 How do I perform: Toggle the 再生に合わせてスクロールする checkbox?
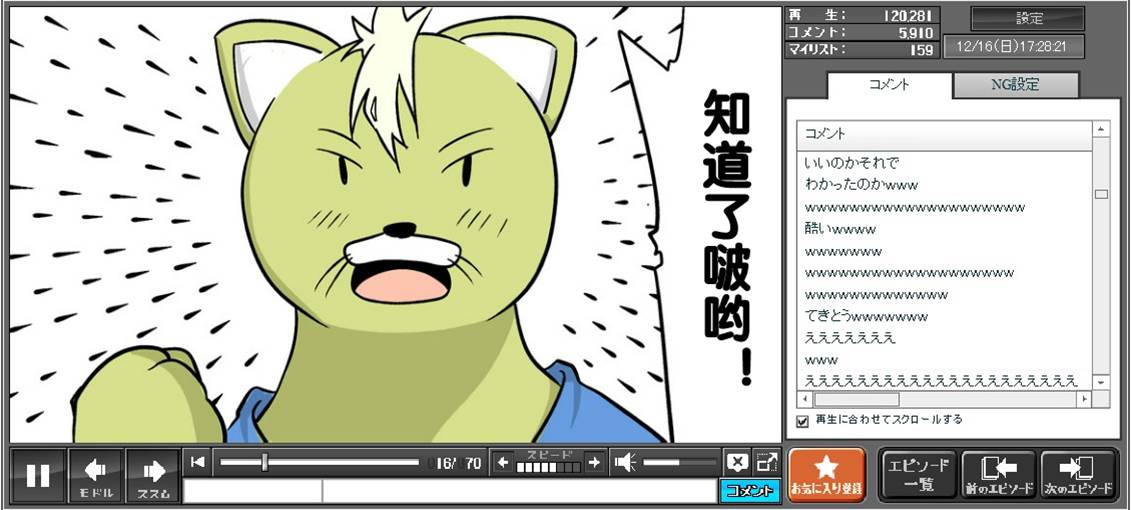coord(802,421)
